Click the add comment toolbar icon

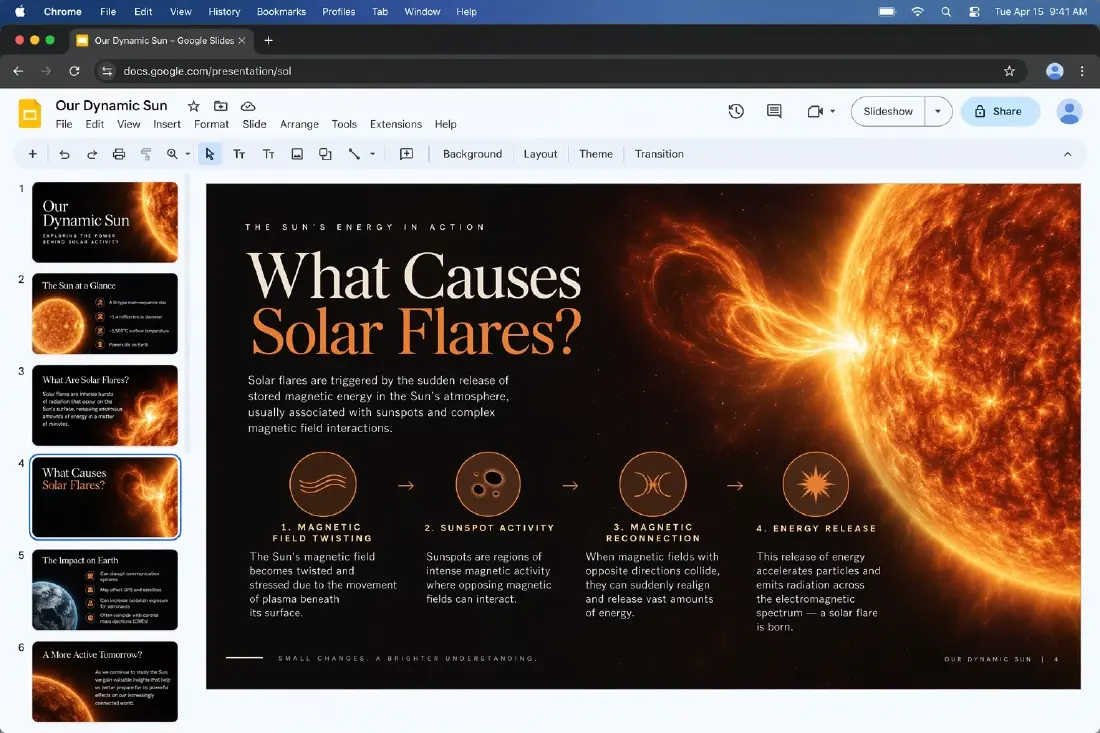click(406, 154)
